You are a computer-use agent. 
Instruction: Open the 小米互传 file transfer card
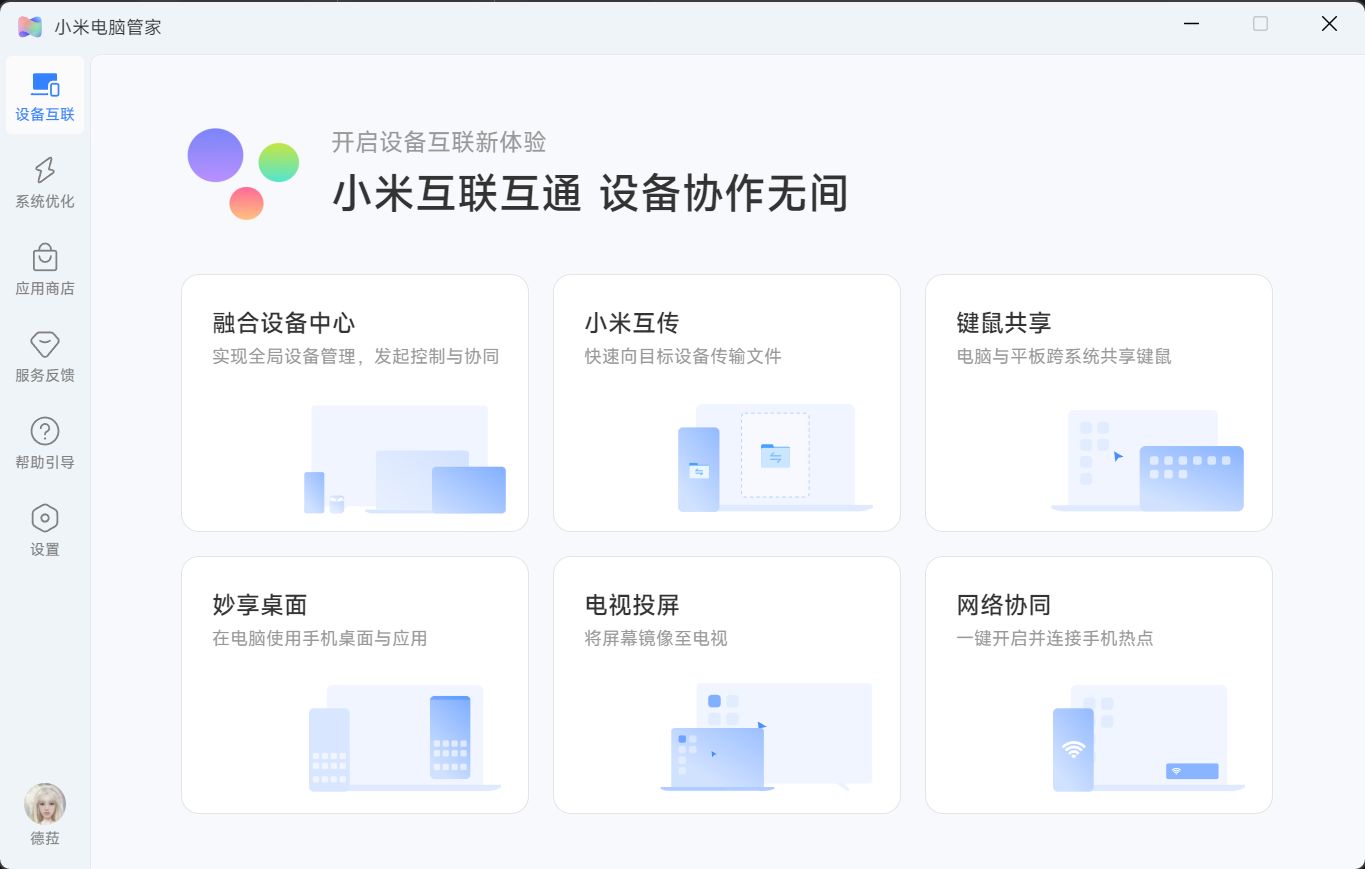click(727, 403)
